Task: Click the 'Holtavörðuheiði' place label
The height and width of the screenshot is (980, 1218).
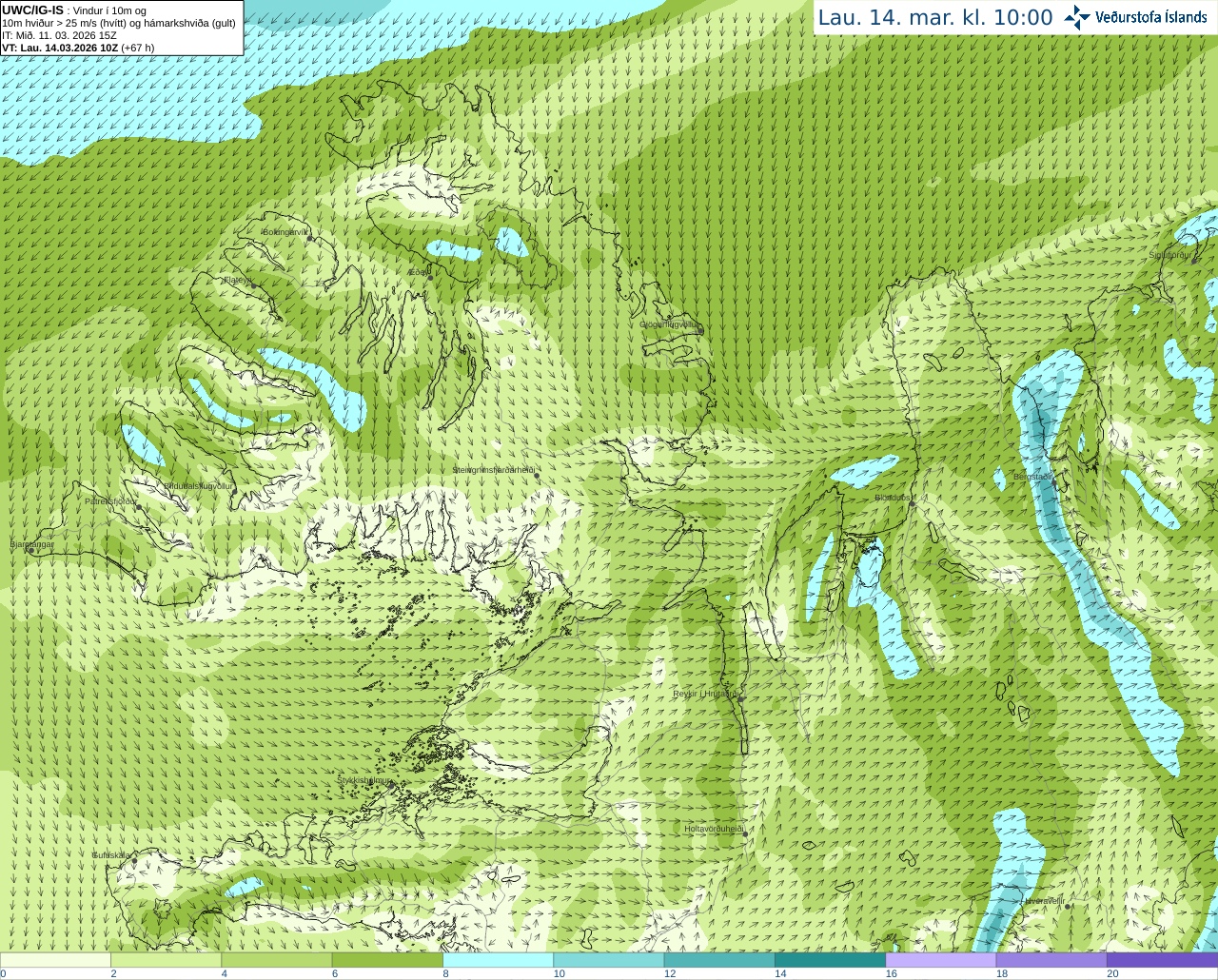Action: click(x=714, y=829)
